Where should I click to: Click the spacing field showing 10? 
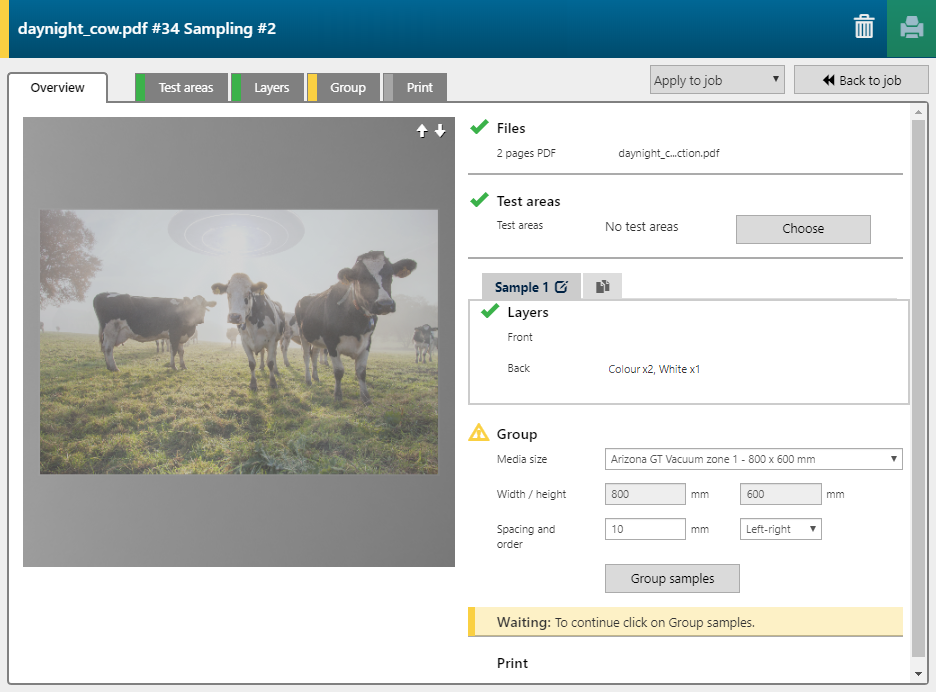tap(645, 529)
